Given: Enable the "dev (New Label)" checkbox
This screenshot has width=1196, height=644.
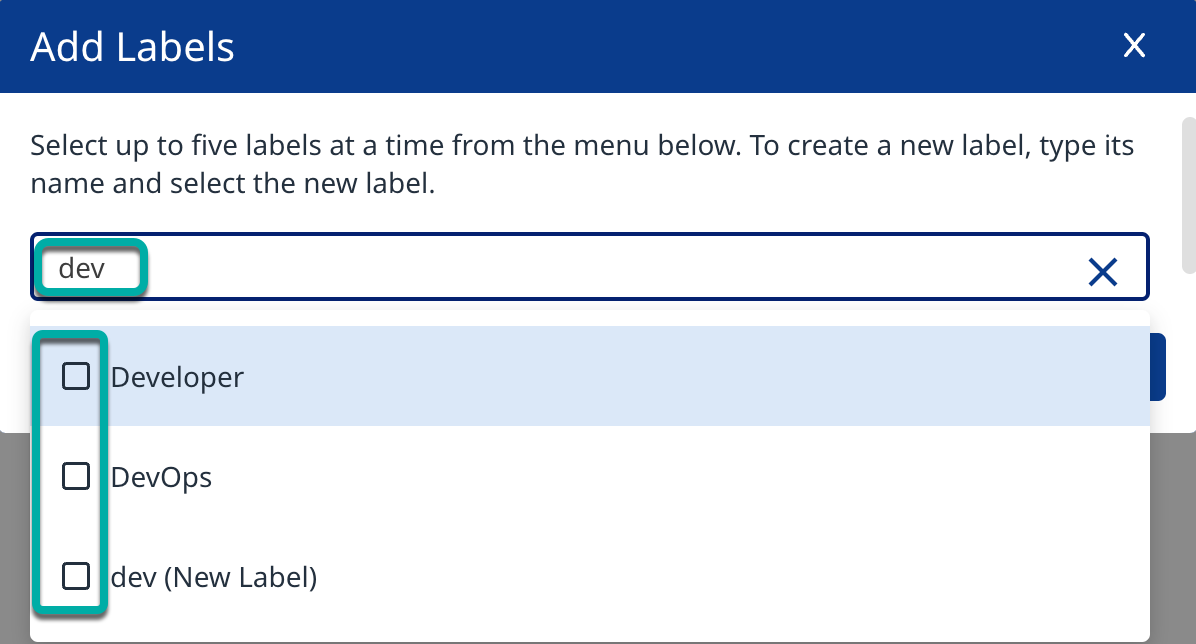Looking at the screenshot, I should pos(76,577).
